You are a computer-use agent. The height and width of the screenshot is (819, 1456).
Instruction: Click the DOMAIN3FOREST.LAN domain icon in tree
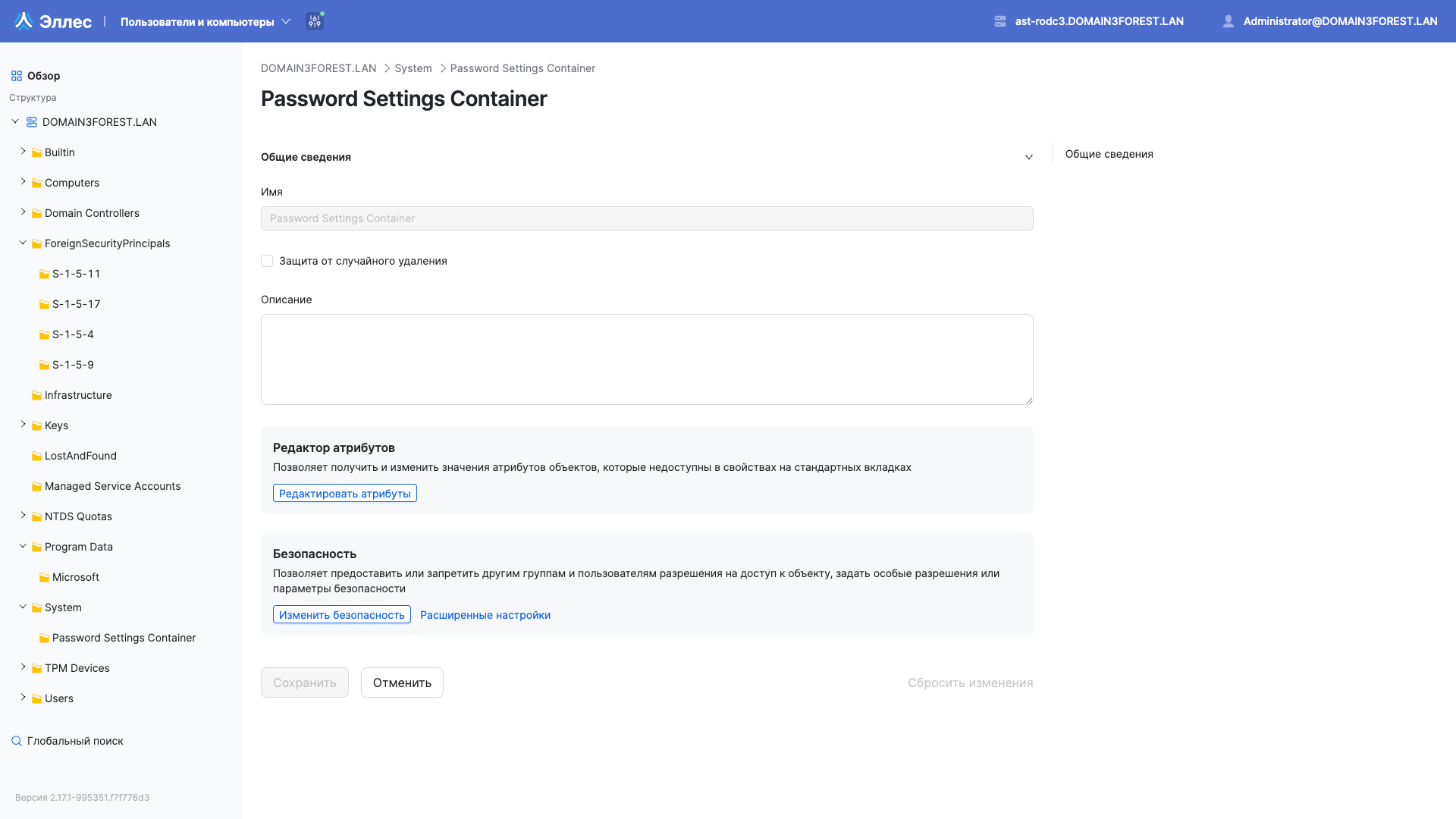click(32, 122)
